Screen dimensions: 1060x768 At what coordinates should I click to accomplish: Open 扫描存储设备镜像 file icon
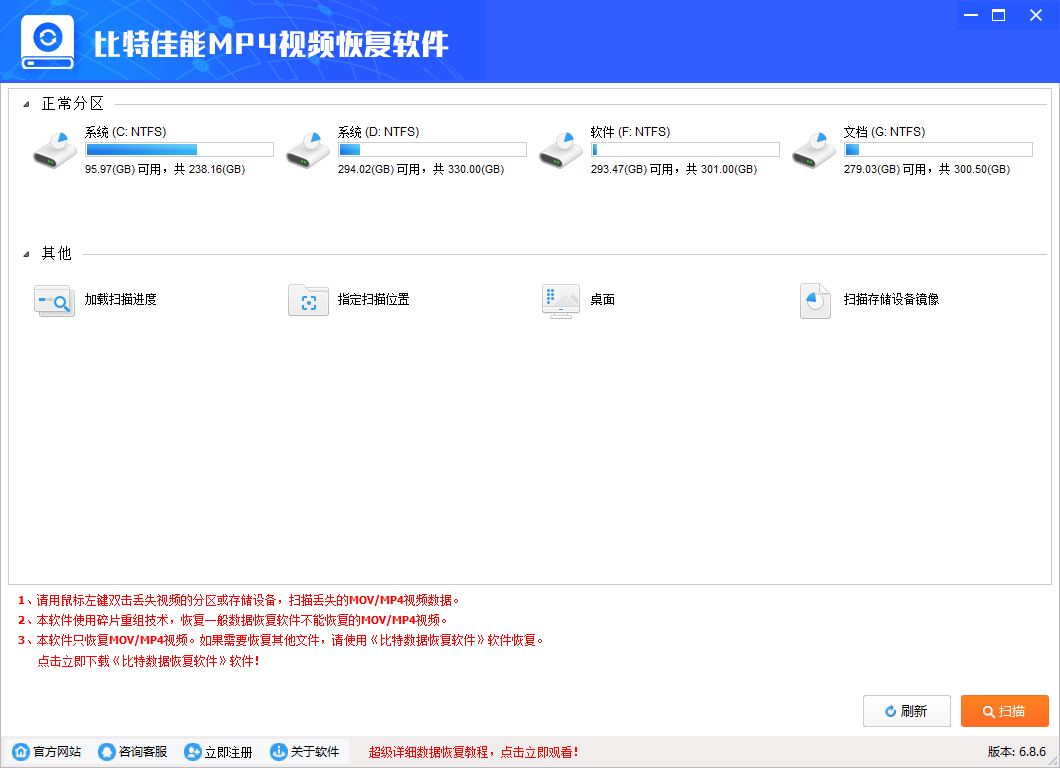pyautogui.click(x=815, y=301)
